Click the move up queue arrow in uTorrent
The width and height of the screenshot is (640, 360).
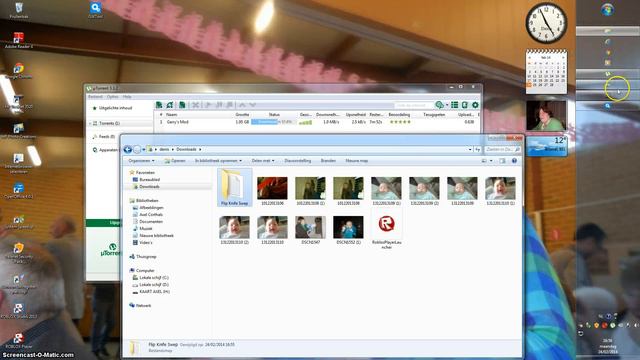[242, 105]
